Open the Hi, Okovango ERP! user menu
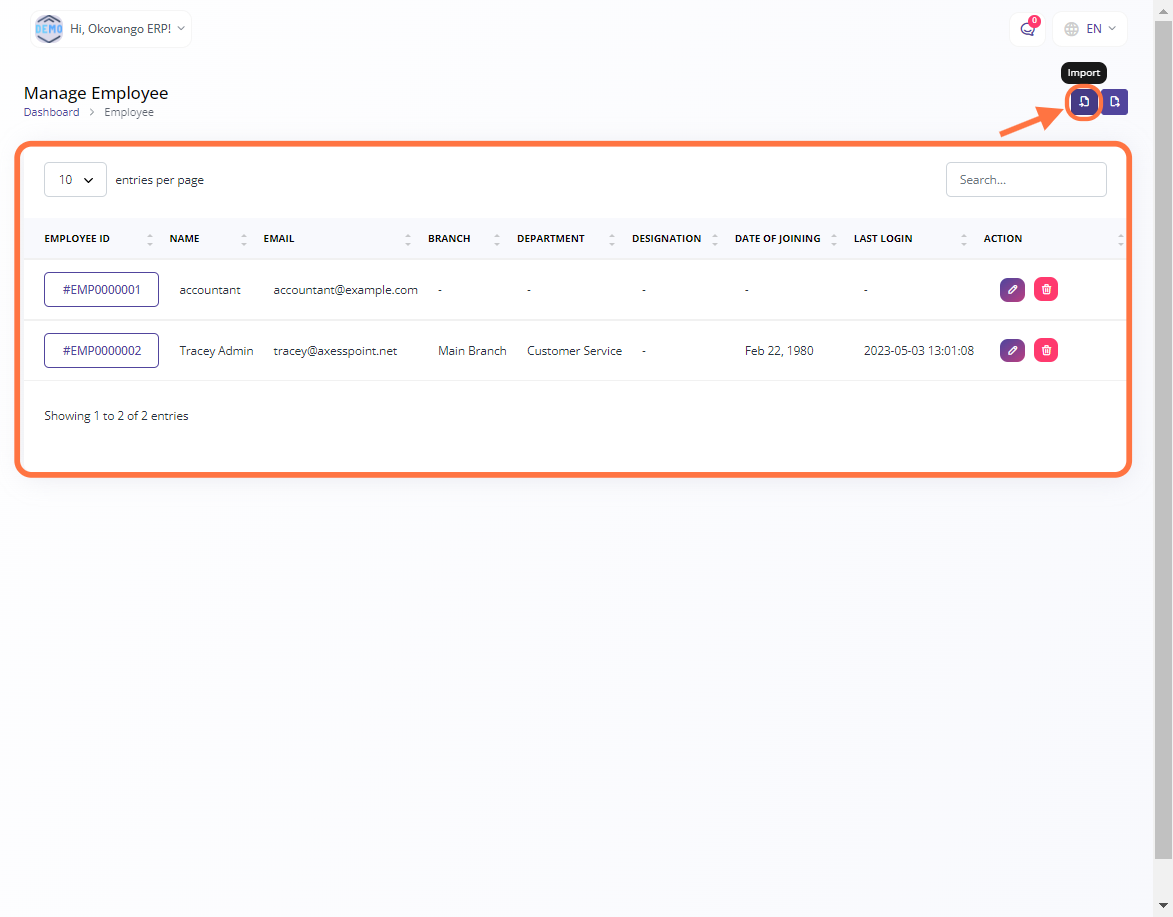This screenshot has height=917, width=1173. tap(127, 29)
